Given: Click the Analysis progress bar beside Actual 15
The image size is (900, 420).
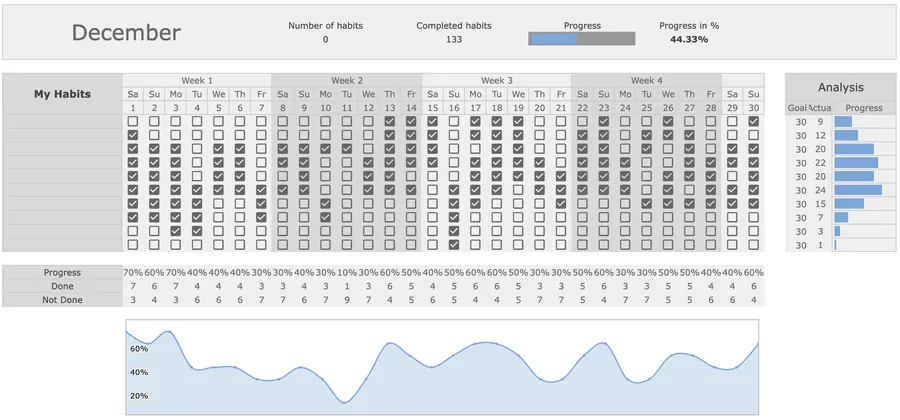Looking at the screenshot, I should (x=849, y=204).
